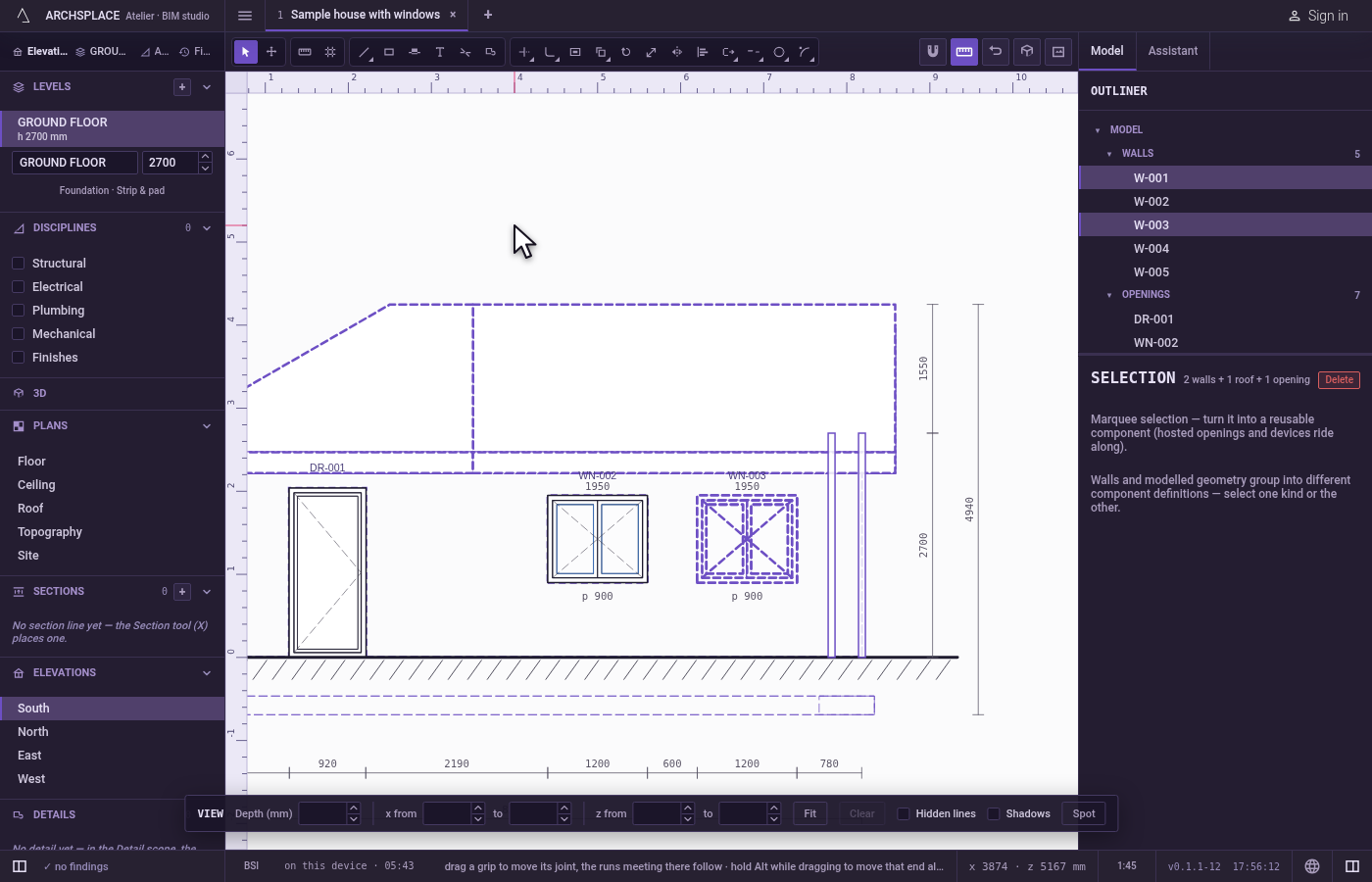Click the Delete selection button
The height and width of the screenshot is (882, 1372).
click(x=1339, y=380)
